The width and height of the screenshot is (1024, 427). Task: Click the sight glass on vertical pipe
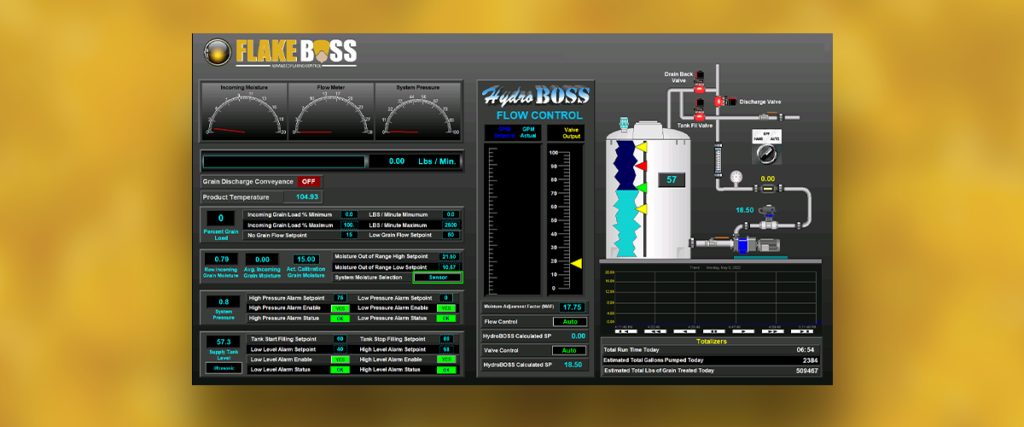click(718, 161)
